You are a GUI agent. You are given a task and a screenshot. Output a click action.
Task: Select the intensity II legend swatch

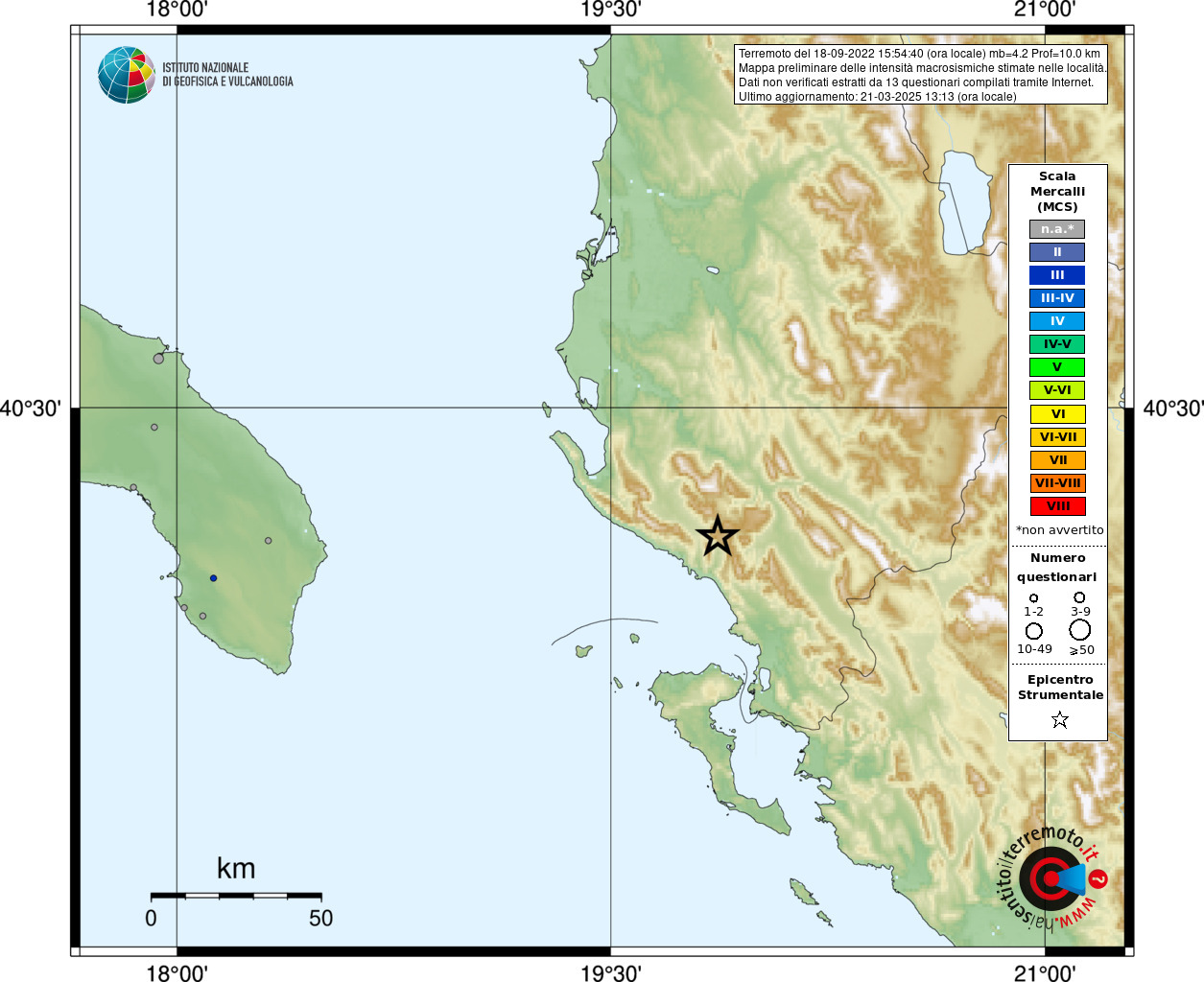click(1057, 252)
